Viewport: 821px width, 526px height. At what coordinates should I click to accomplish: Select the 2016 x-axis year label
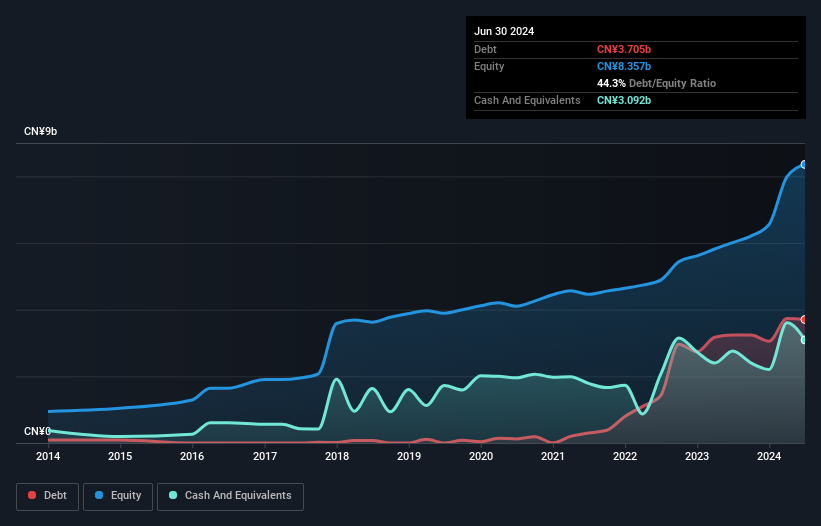[192, 457]
